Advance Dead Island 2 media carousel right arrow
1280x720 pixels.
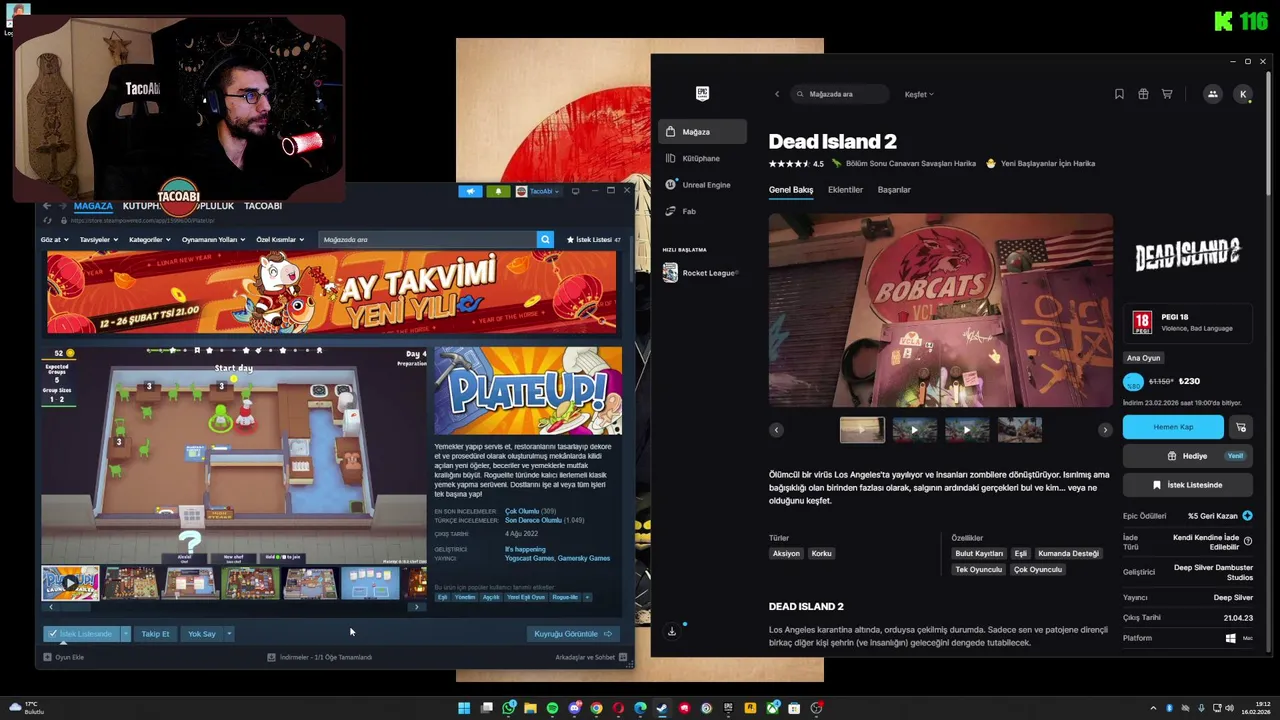pyautogui.click(x=1105, y=430)
